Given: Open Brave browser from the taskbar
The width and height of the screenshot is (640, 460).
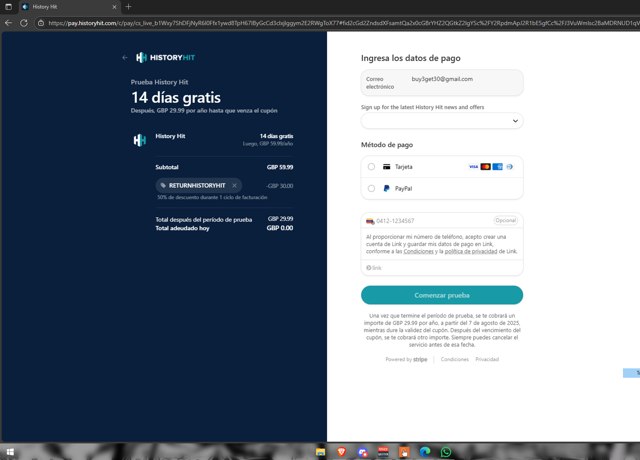Looking at the screenshot, I should pos(342,452).
